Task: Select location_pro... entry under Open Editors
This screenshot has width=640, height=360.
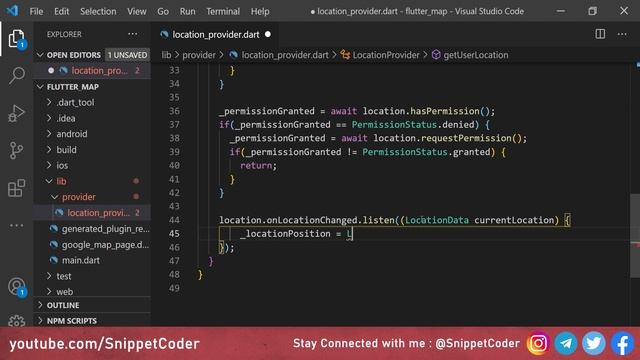Action: point(92,71)
